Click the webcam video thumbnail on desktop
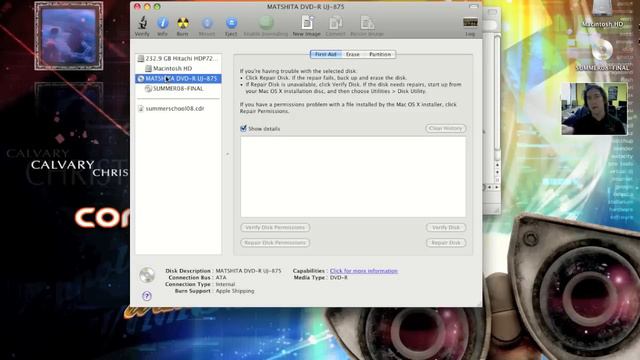640x360 pixels. [594, 109]
